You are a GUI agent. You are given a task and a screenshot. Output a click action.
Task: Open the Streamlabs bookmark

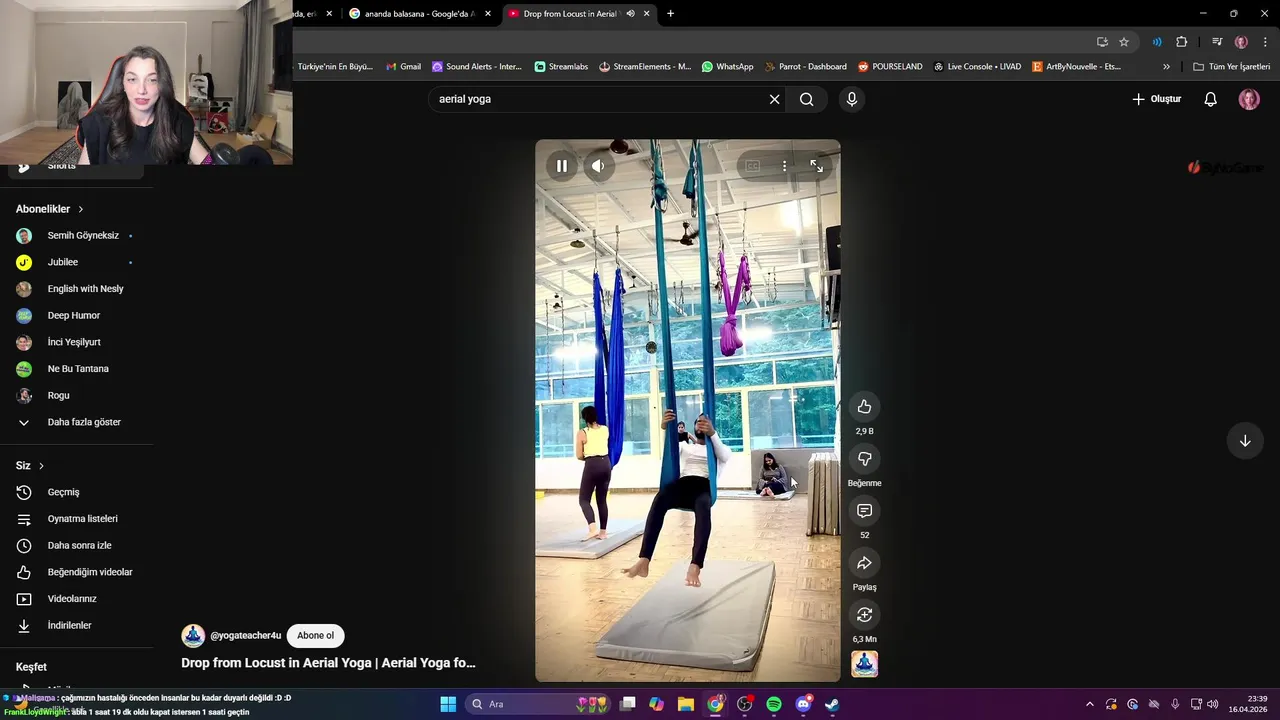(561, 67)
